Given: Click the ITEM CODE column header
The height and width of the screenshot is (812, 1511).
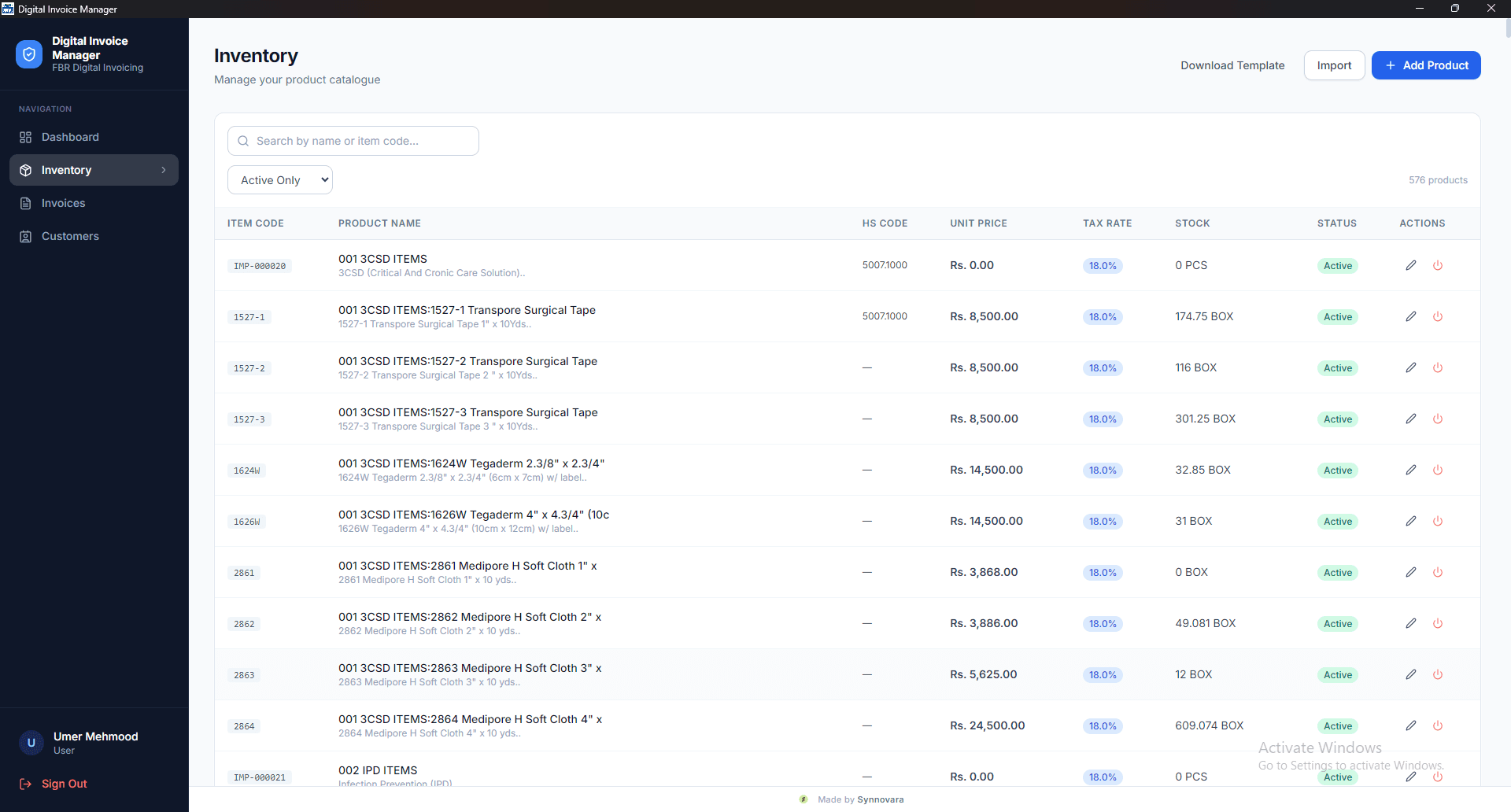Looking at the screenshot, I should tap(256, 223).
